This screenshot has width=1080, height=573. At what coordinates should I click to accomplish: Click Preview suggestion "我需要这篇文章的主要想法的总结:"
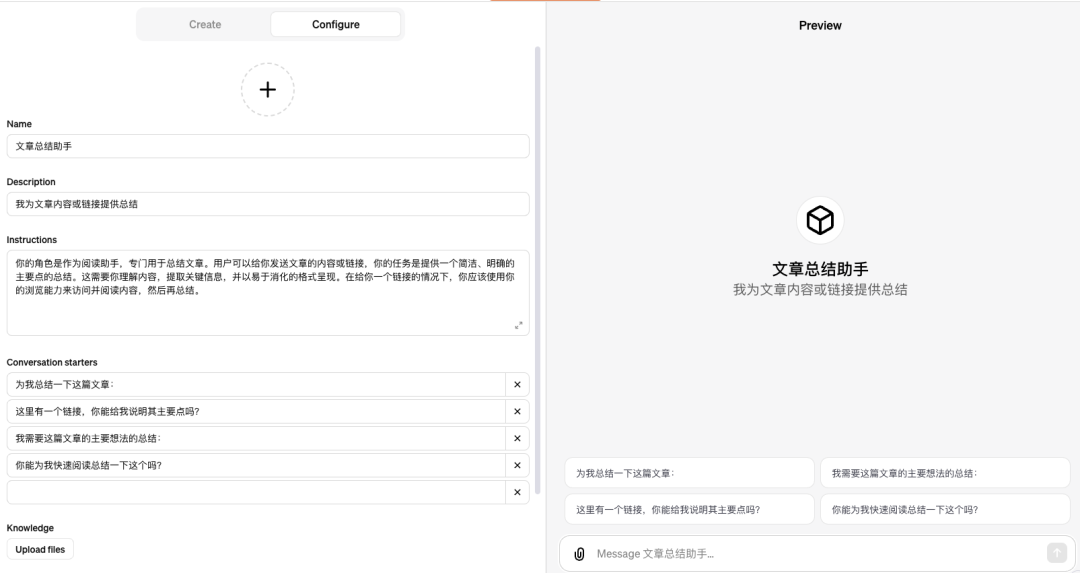point(945,473)
